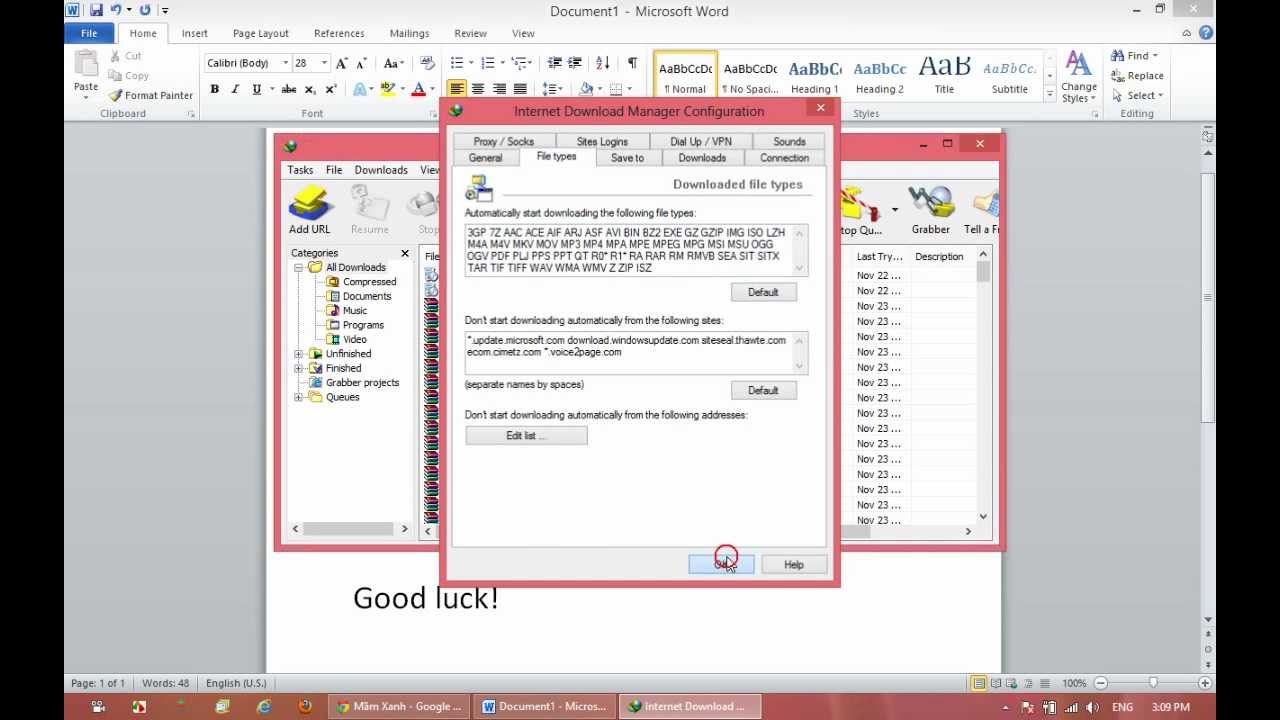Center-align the paragraph text
The width and height of the screenshot is (1280, 720).
(x=478, y=89)
